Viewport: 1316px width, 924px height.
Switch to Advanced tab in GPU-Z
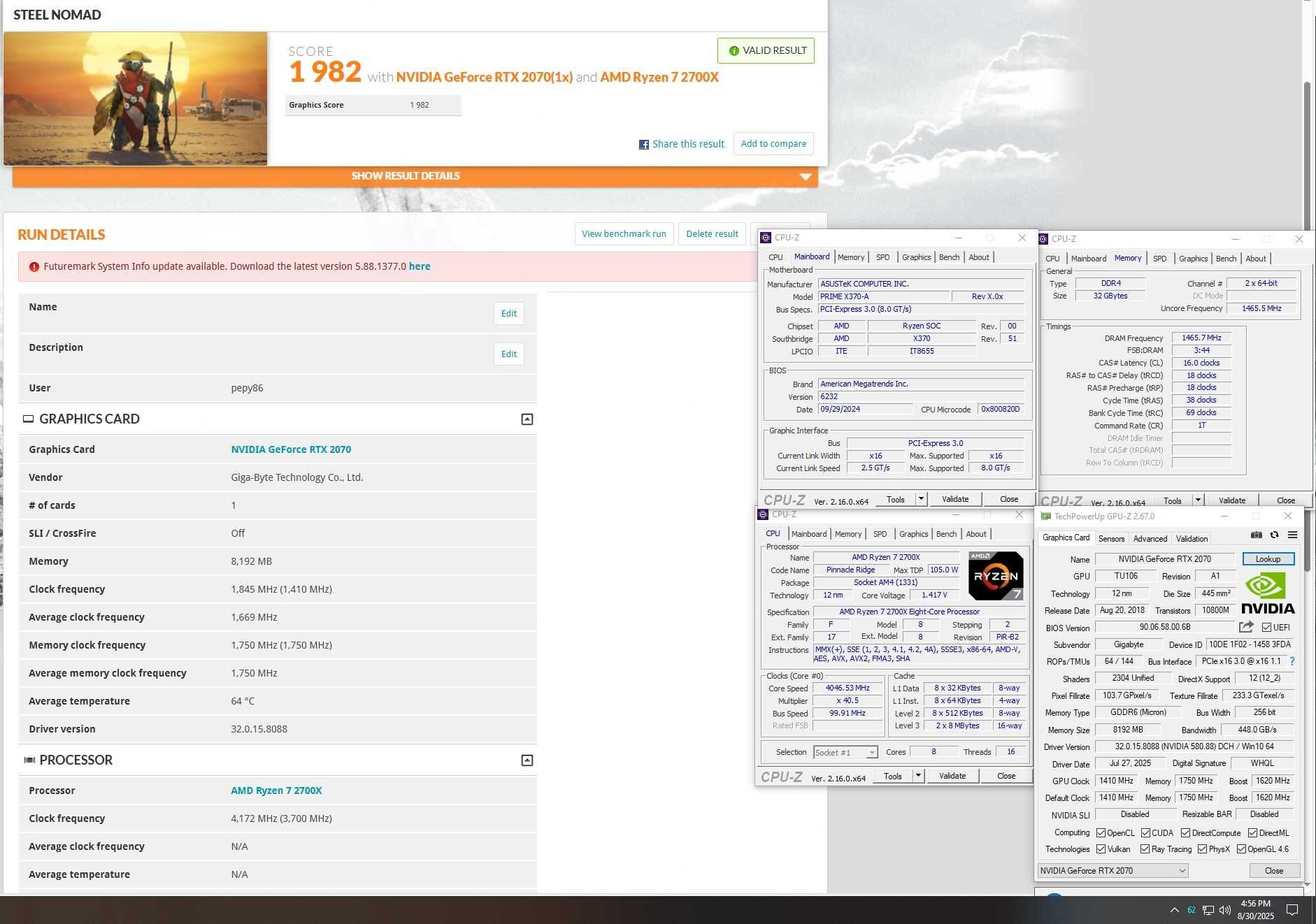pos(1150,539)
